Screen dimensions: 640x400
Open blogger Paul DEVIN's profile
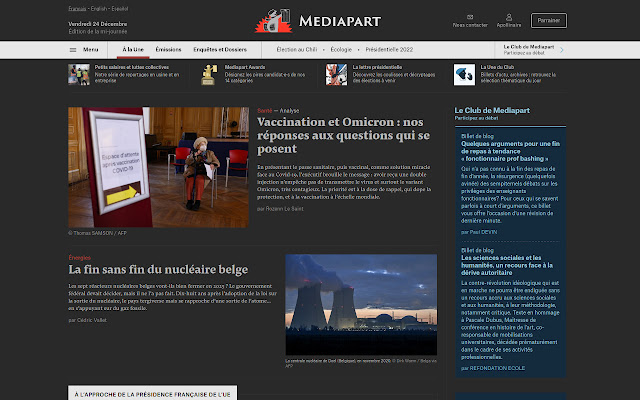(x=483, y=232)
